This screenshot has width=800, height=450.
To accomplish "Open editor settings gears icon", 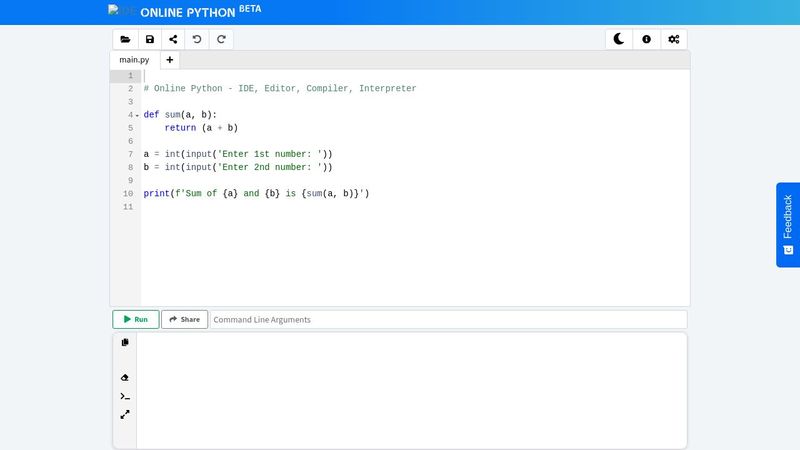I will pyautogui.click(x=673, y=39).
